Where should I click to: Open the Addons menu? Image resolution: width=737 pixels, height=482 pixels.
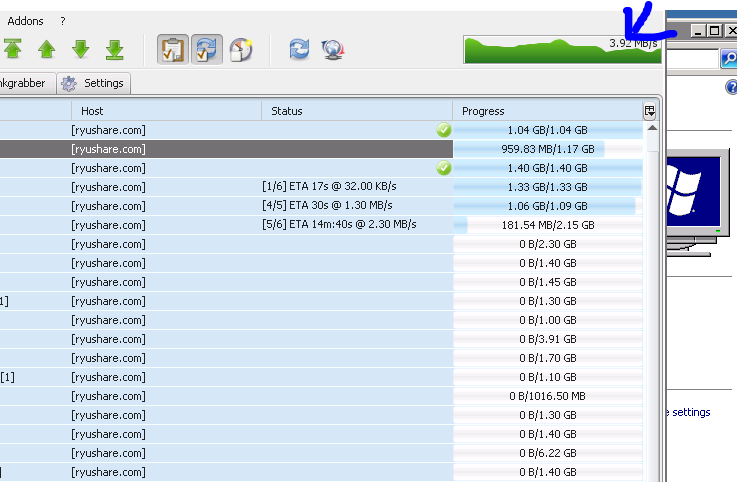pos(25,21)
